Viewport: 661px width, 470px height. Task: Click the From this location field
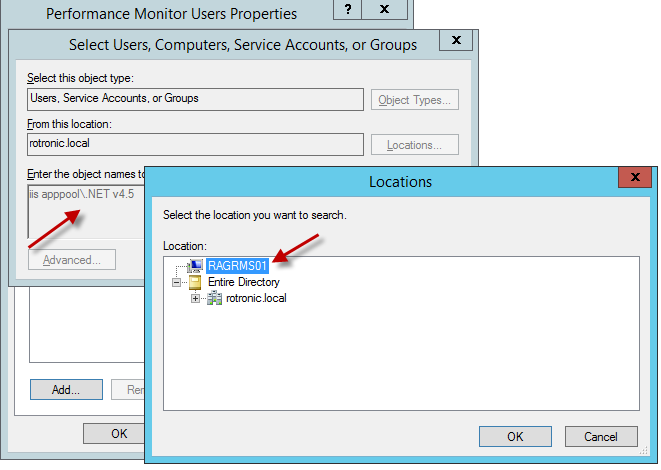(195, 145)
